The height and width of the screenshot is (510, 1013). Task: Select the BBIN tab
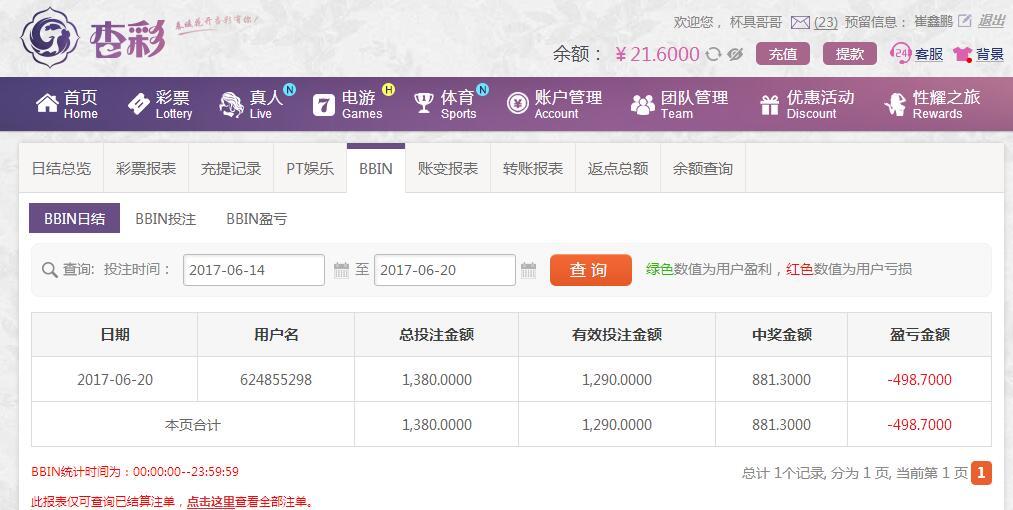376,169
